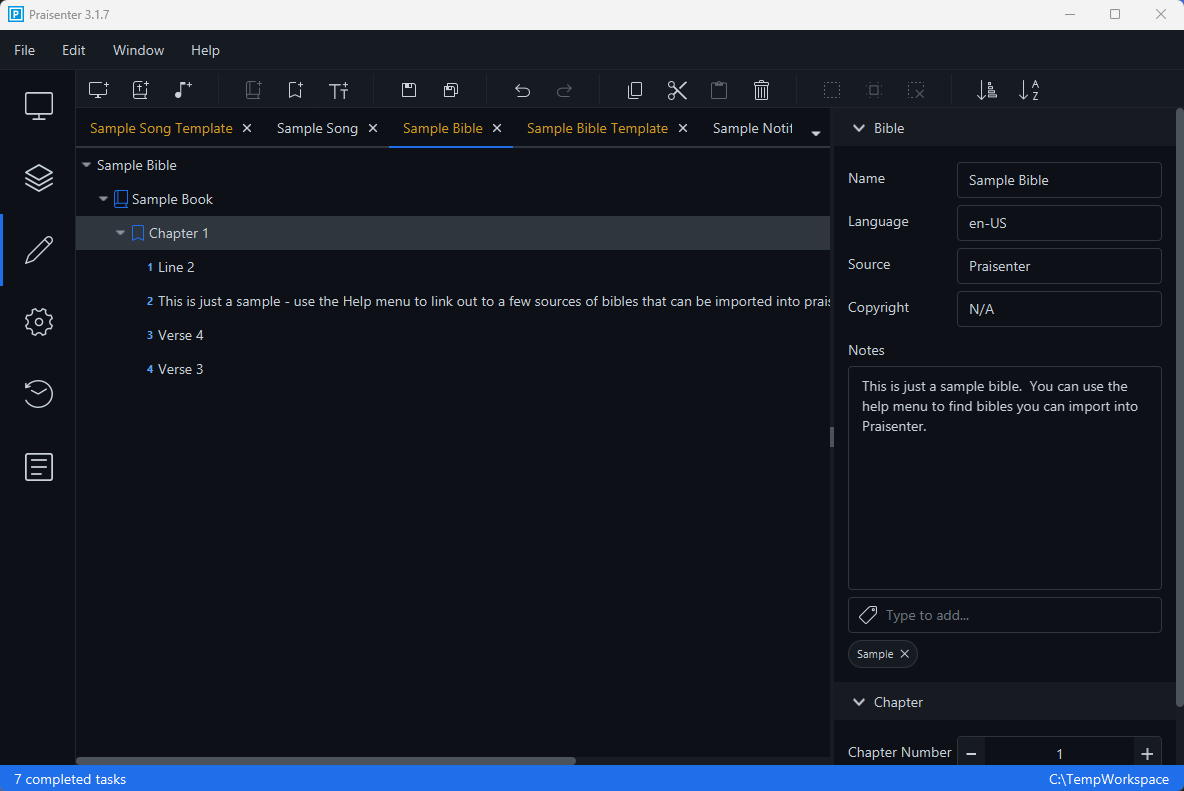Open the layers stack icon in sidebar
This screenshot has width=1184, height=791.
[x=38, y=178]
